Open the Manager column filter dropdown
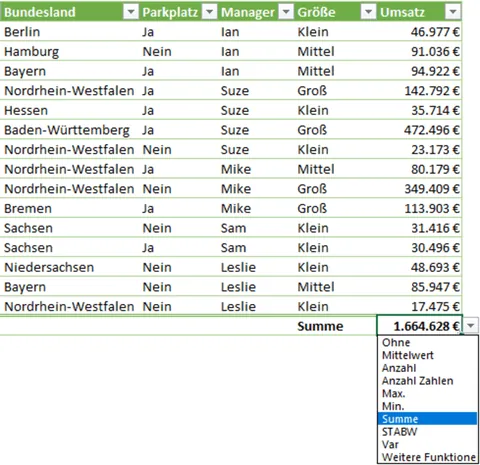 coord(286,12)
